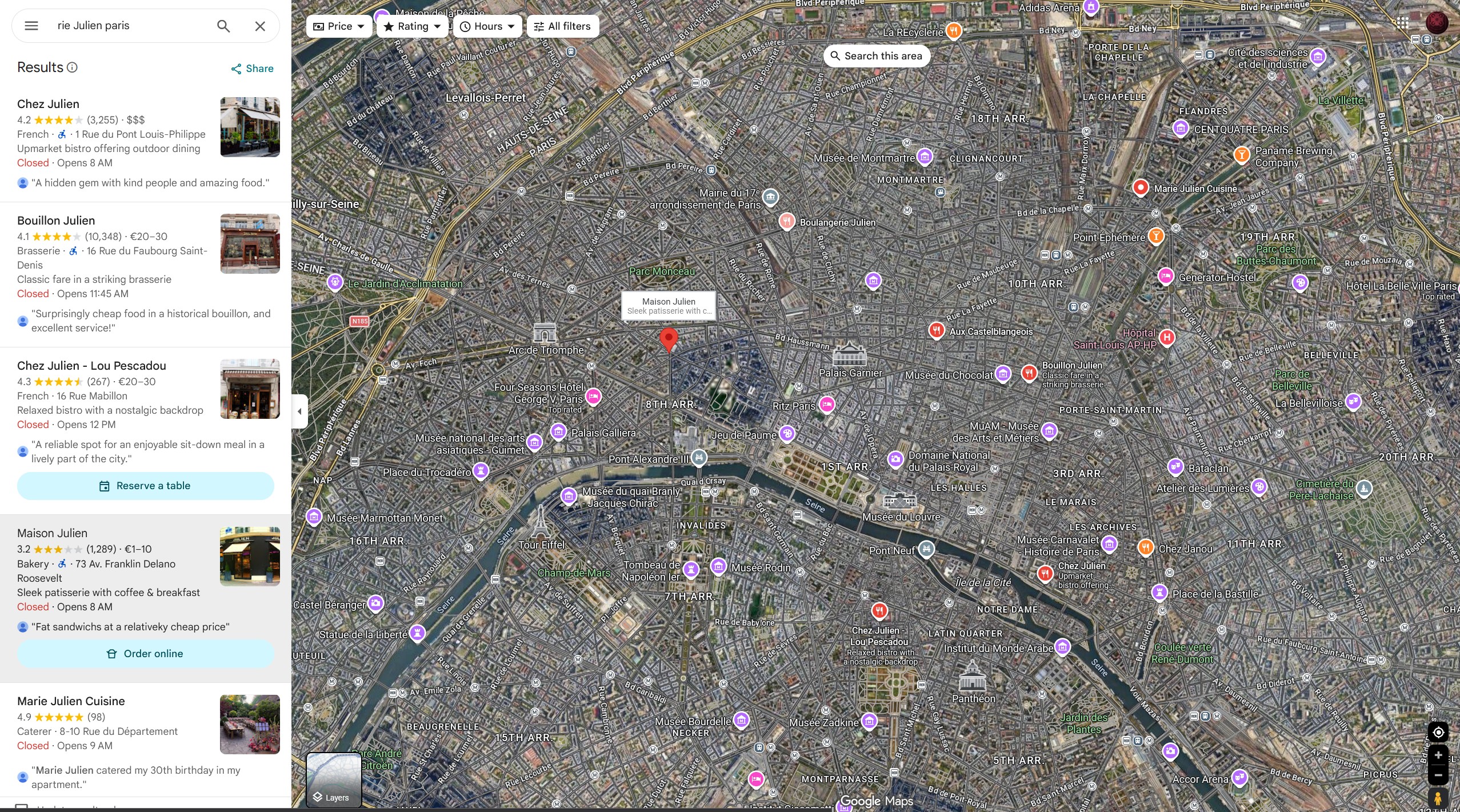Clear the search with the X icon
Image resolution: width=1460 pixels, height=812 pixels.
coord(260,26)
